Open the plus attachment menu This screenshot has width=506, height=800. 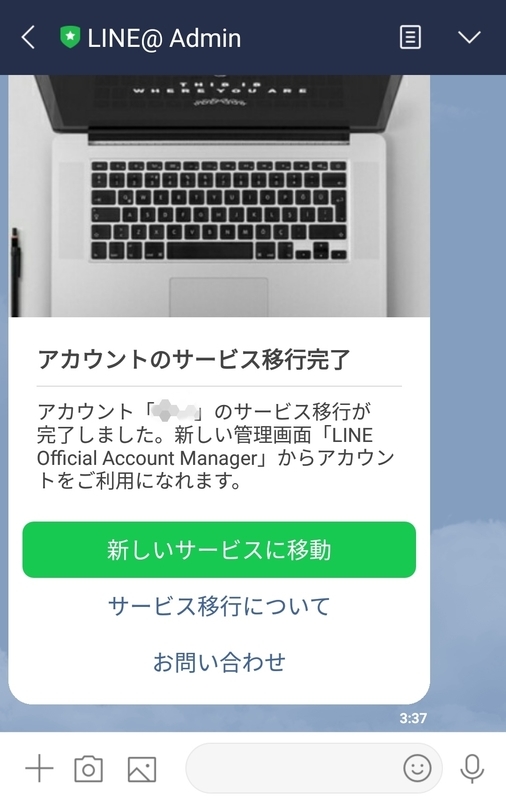pos(39,768)
